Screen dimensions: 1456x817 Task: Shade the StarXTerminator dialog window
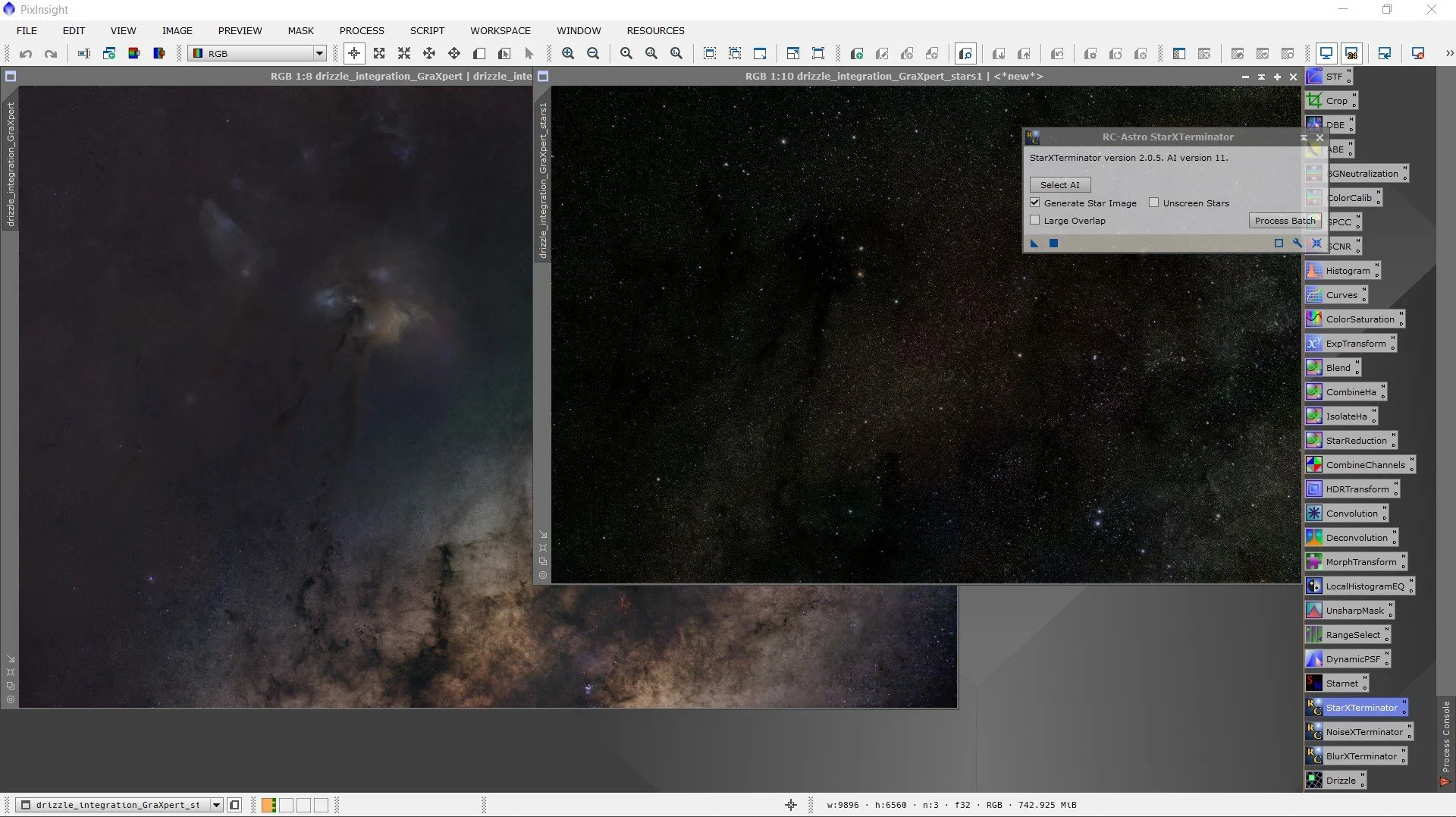click(1304, 137)
